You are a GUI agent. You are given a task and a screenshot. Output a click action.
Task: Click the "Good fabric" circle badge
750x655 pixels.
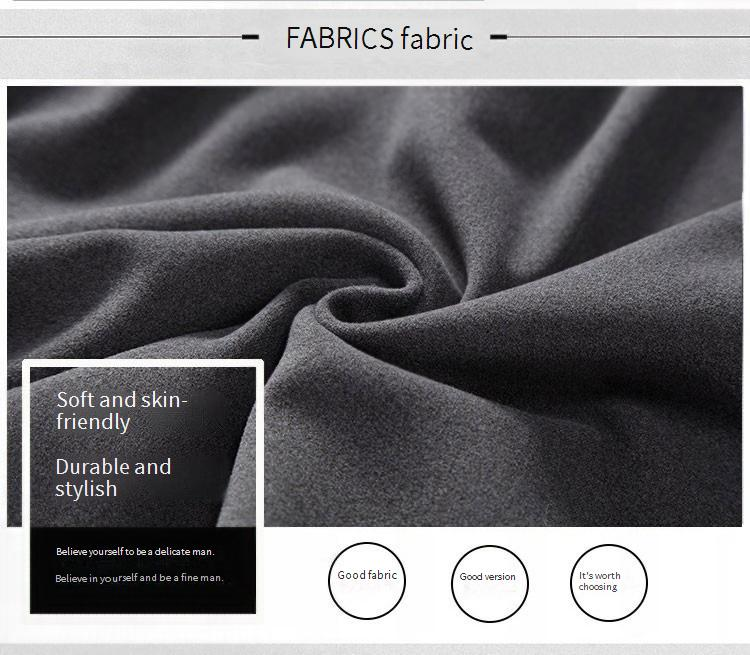click(367, 581)
